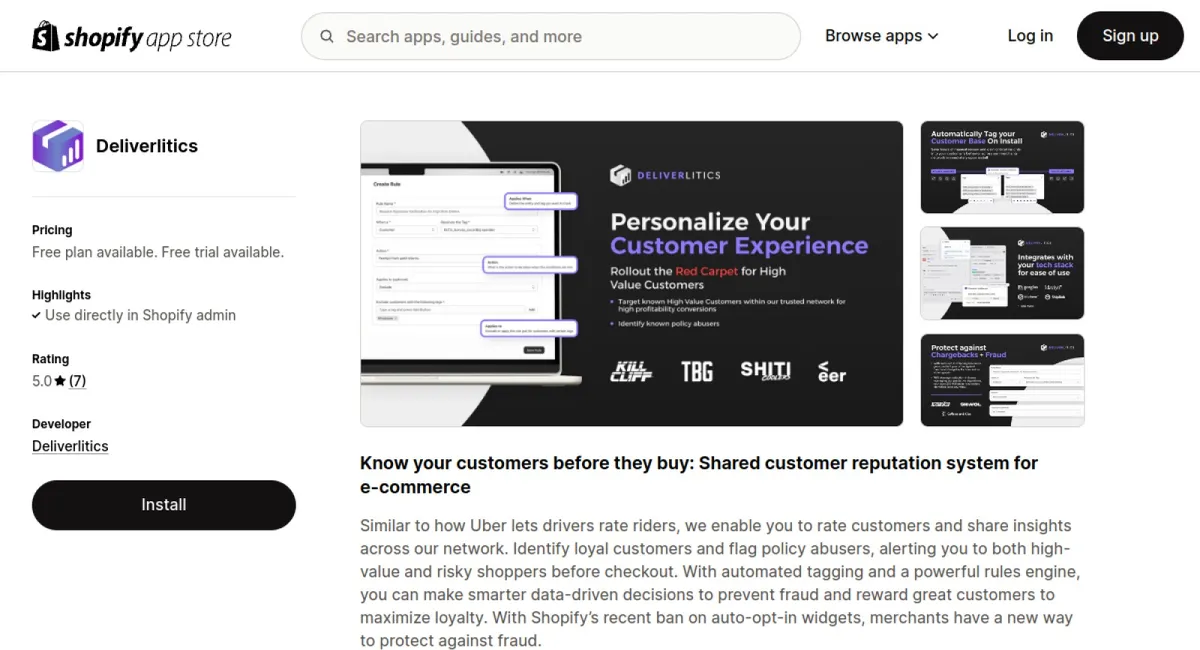Open Integrates with your tech stack thumbnail
The height and width of the screenshot is (650, 1200).
click(1002, 273)
